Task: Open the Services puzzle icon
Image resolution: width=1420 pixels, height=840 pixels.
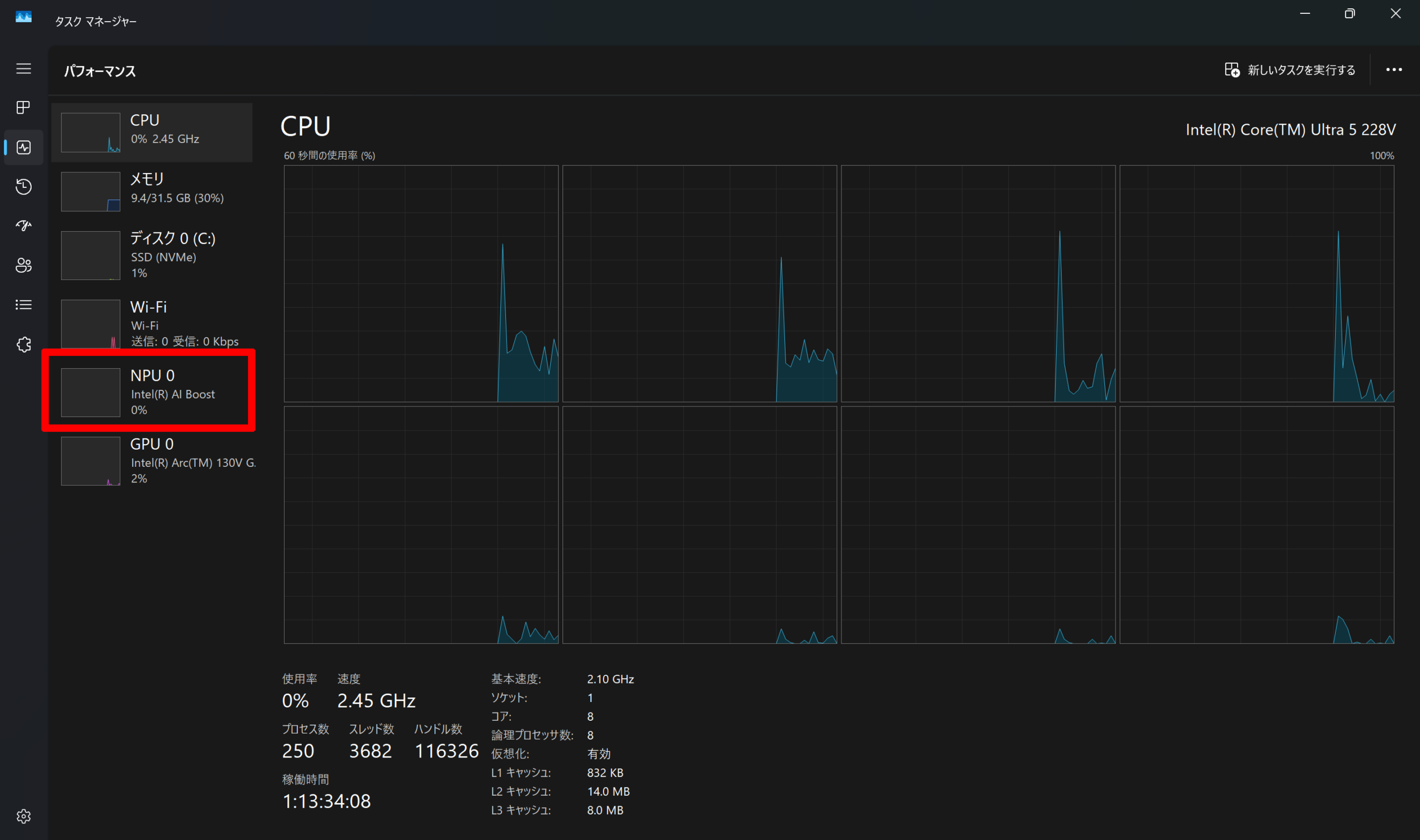Action: coord(23,344)
